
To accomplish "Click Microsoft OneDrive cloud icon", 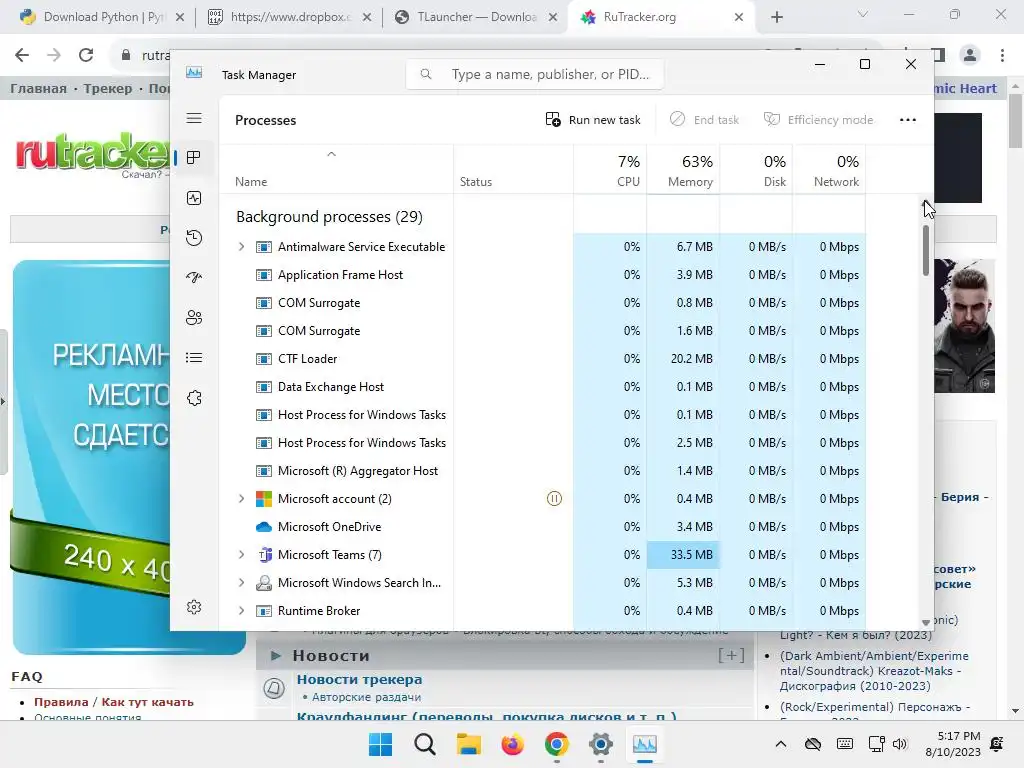I will pos(264,527).
